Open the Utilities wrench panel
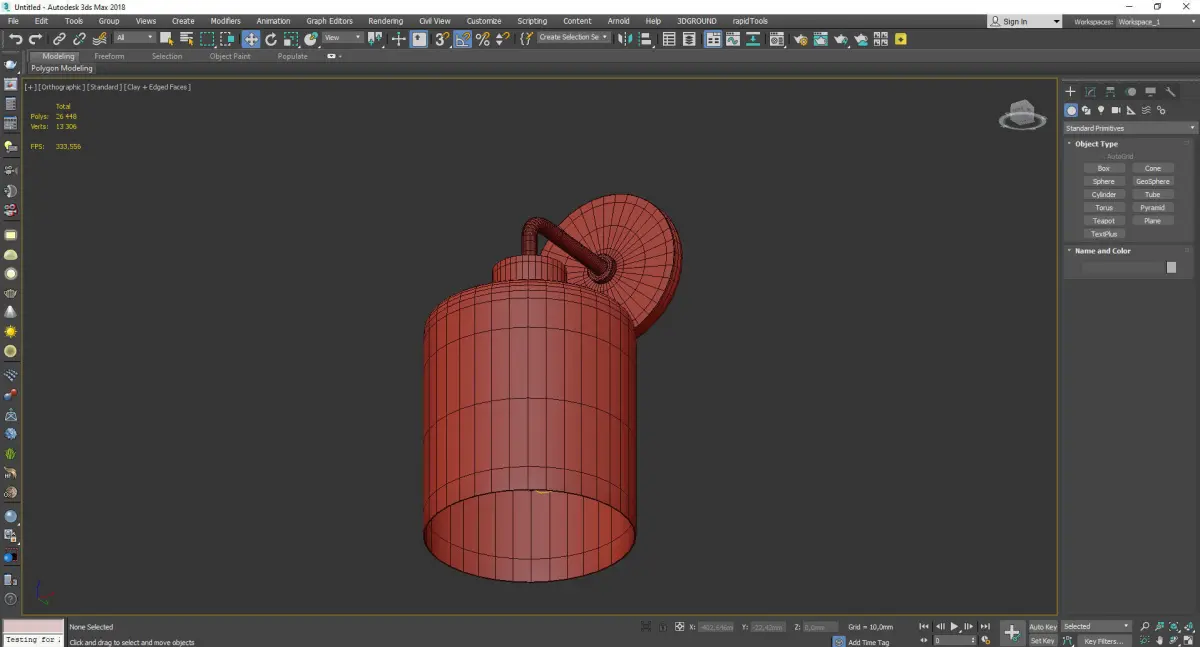This screenshot has width=1200, height=647. pyautogui.click(x=1171, y=92)
